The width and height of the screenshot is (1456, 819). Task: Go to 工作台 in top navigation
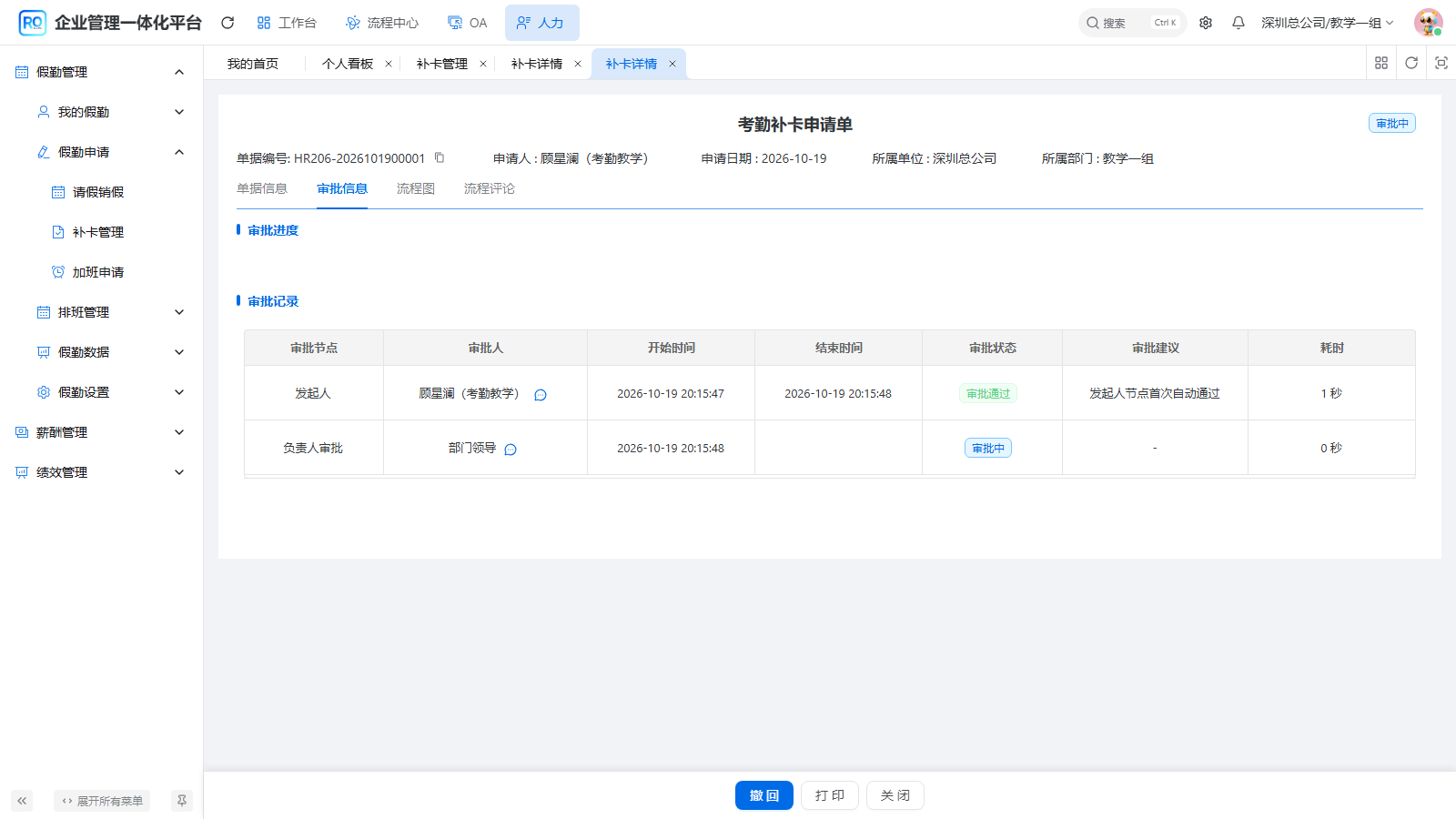tap(287, 23)
